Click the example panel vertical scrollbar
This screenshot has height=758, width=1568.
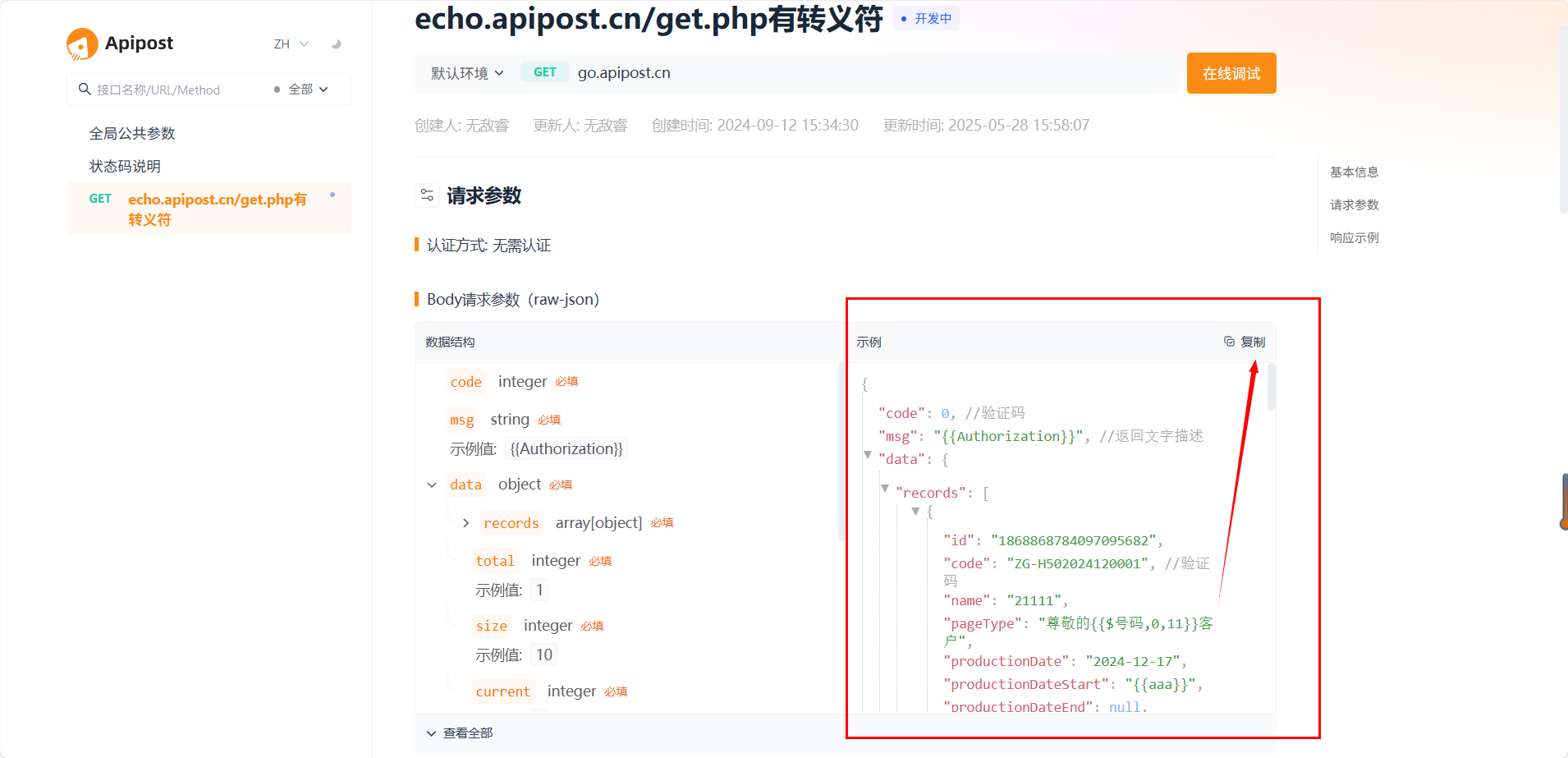pyautogui.click(x=1272, y=388)
